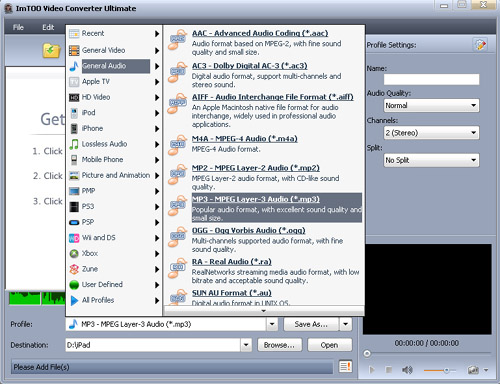Viewport: 500px width, 384px height.
Task: Mute with the volume speaker icon
Action: click(407, 370)
